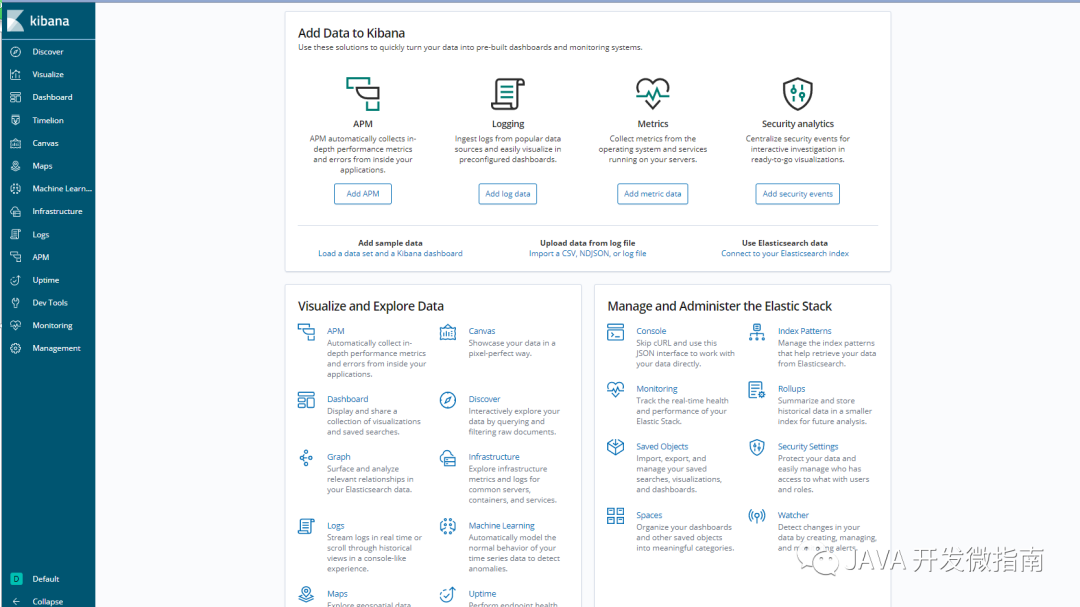Click the Console icon in Manage section
Image resolution: width=1080 pixels, height=607 pixels.
(615, 332)
